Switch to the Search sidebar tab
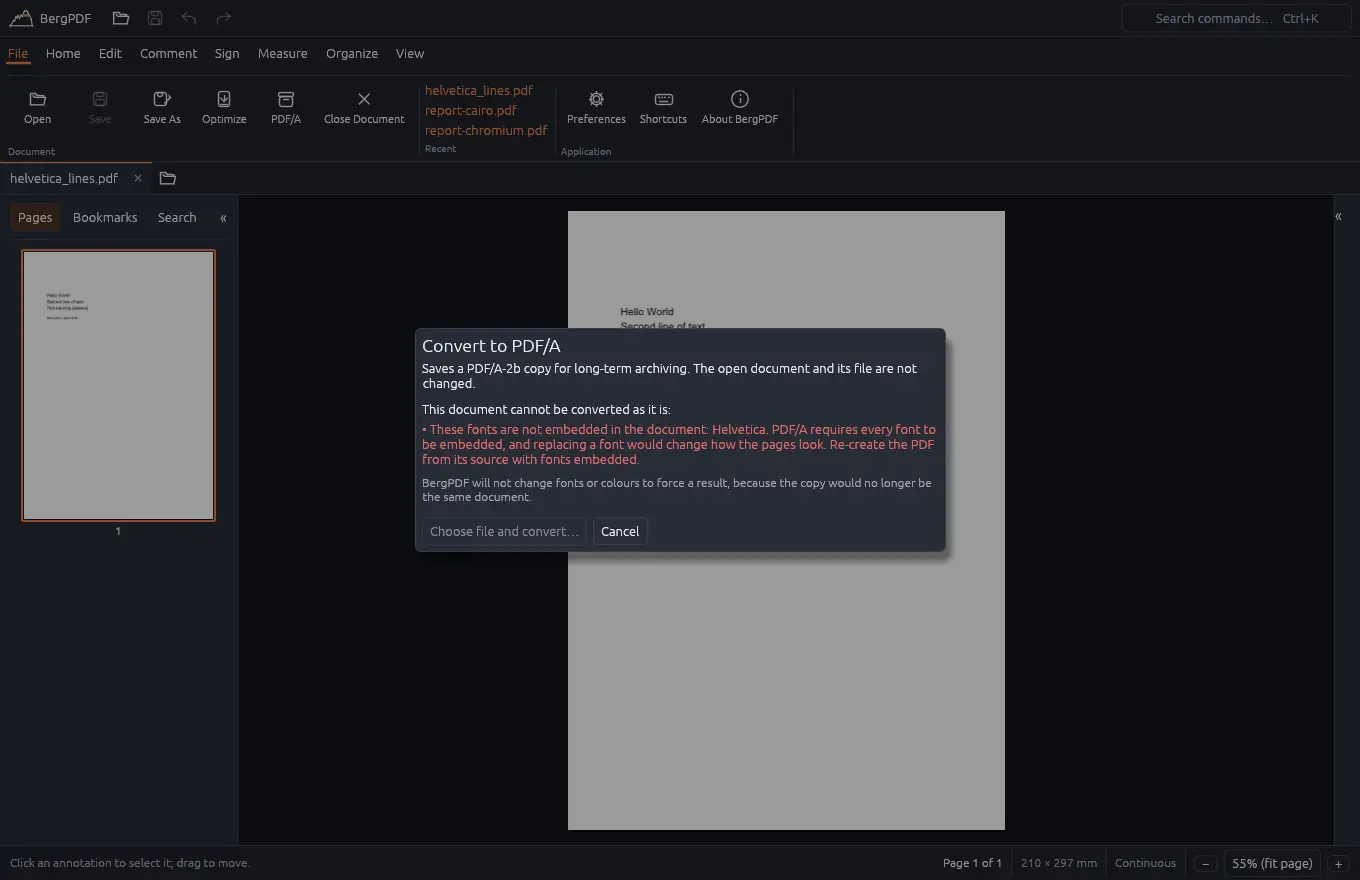 [x=177, y=217]
